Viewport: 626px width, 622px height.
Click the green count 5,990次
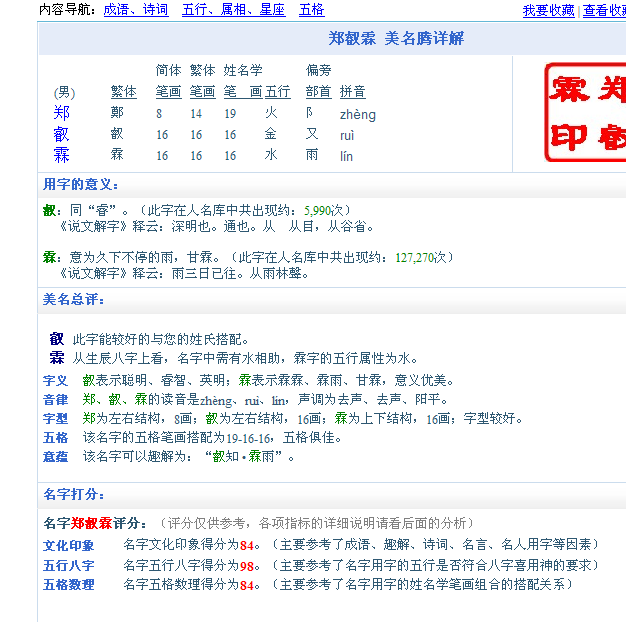(x=323, y=210)
